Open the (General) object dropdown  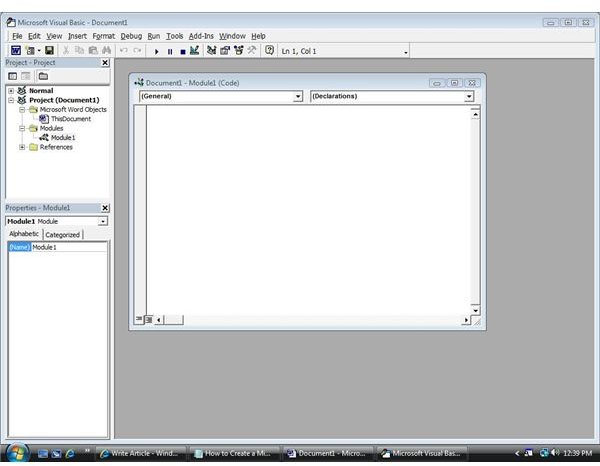[x=298, y=96]
